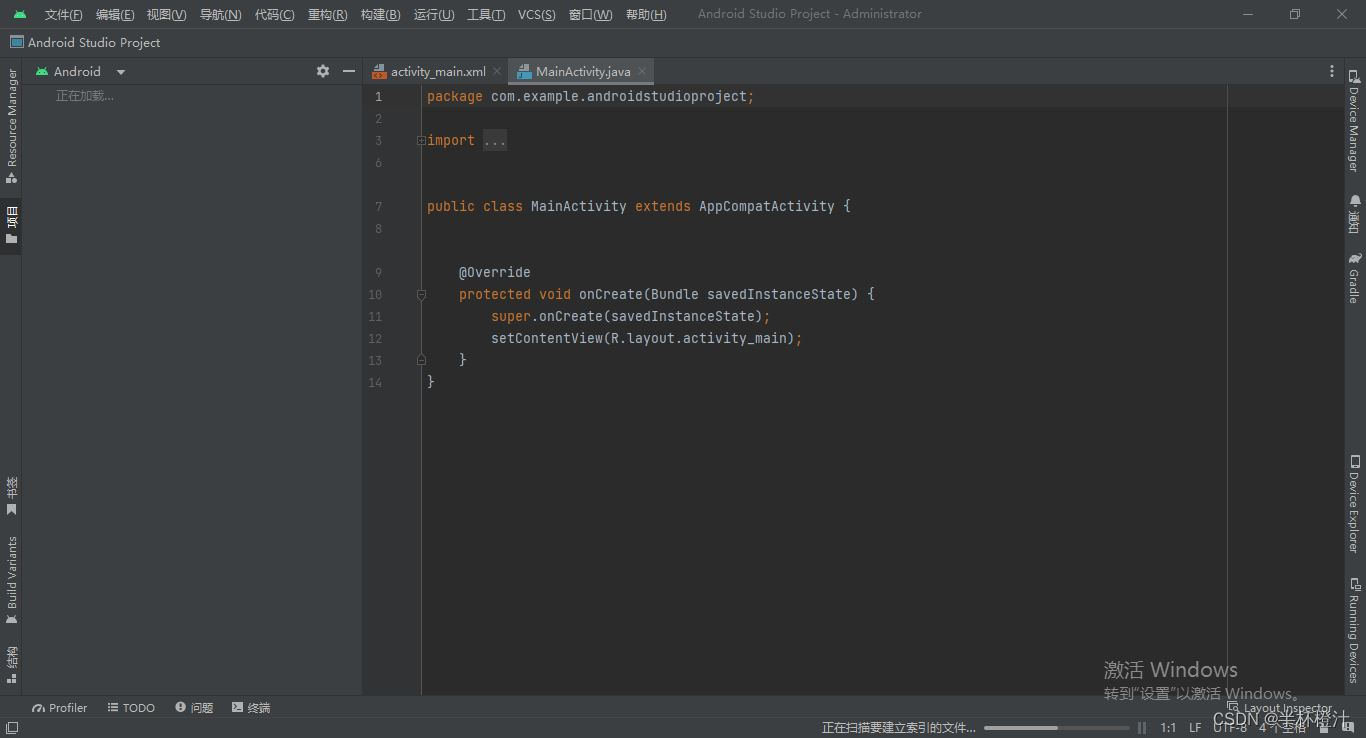Open the VCS(S) menu

coord(536,14)
